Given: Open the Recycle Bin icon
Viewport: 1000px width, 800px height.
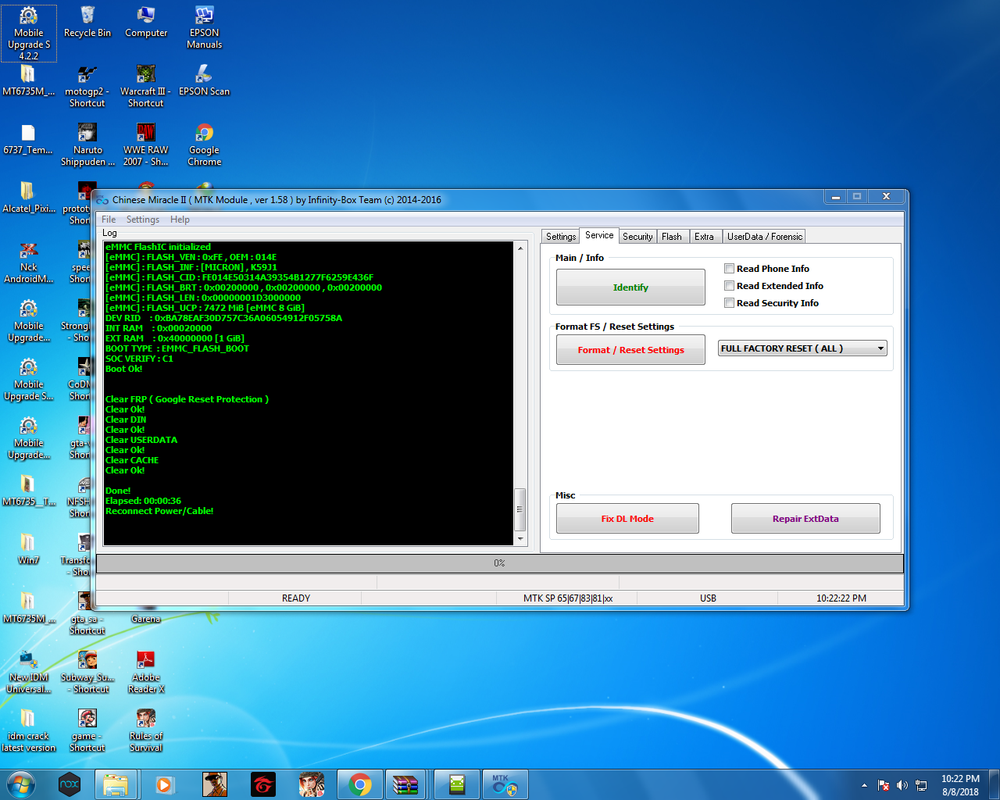Looking at the screenshot, I should 87,23.
